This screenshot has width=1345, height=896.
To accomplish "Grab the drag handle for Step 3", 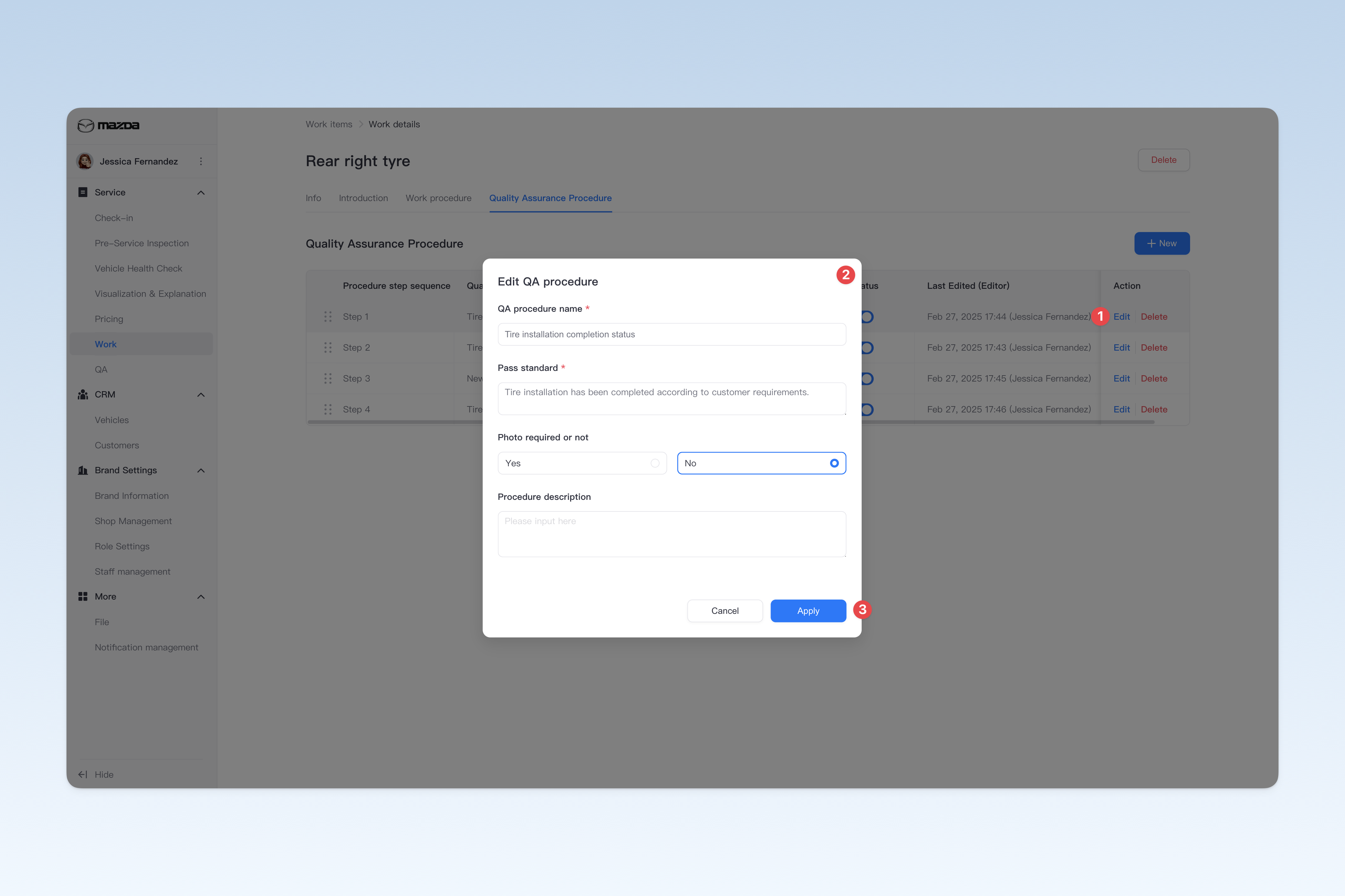I will 328,378.
